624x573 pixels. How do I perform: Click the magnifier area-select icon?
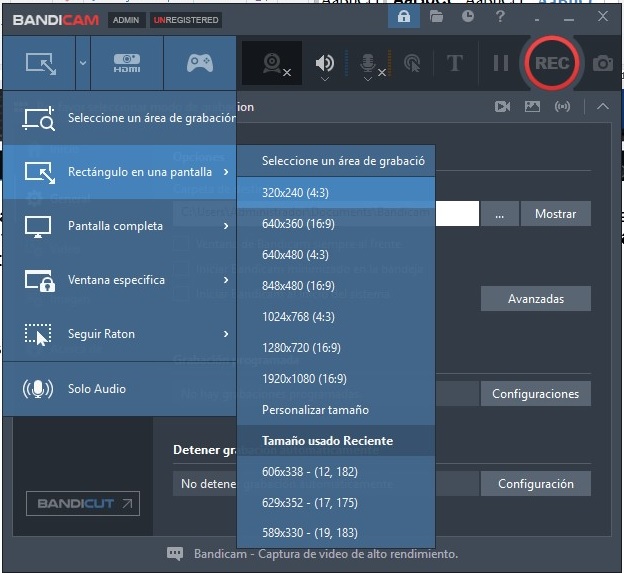(x=39, y=118)
